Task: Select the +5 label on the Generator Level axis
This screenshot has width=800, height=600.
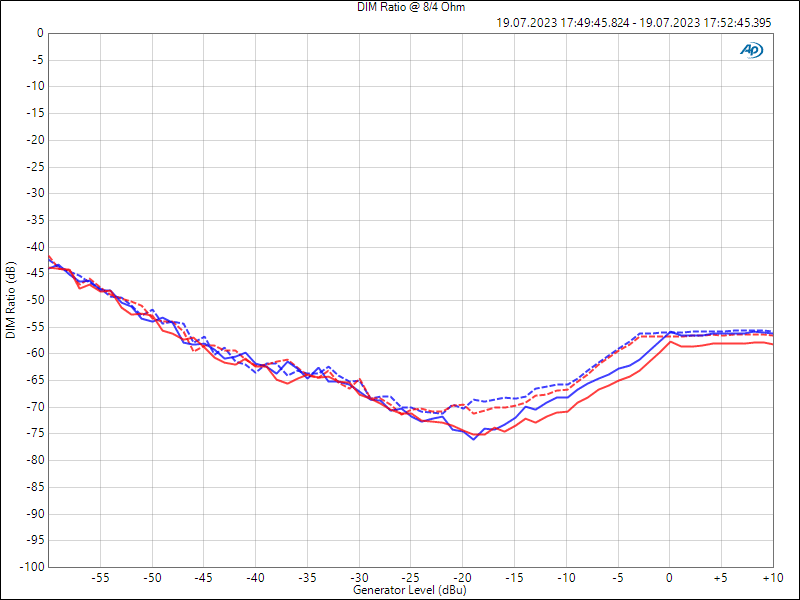Action: point(720,578)
